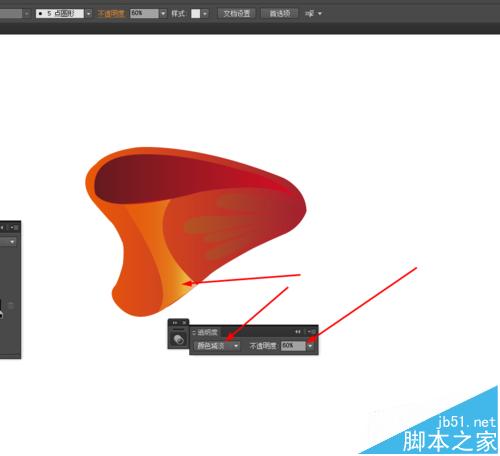This screenshot has width=500, height=456.
Task: Click the 60% opacity field in the transparency panel
Action: click(x=293, y=346)
